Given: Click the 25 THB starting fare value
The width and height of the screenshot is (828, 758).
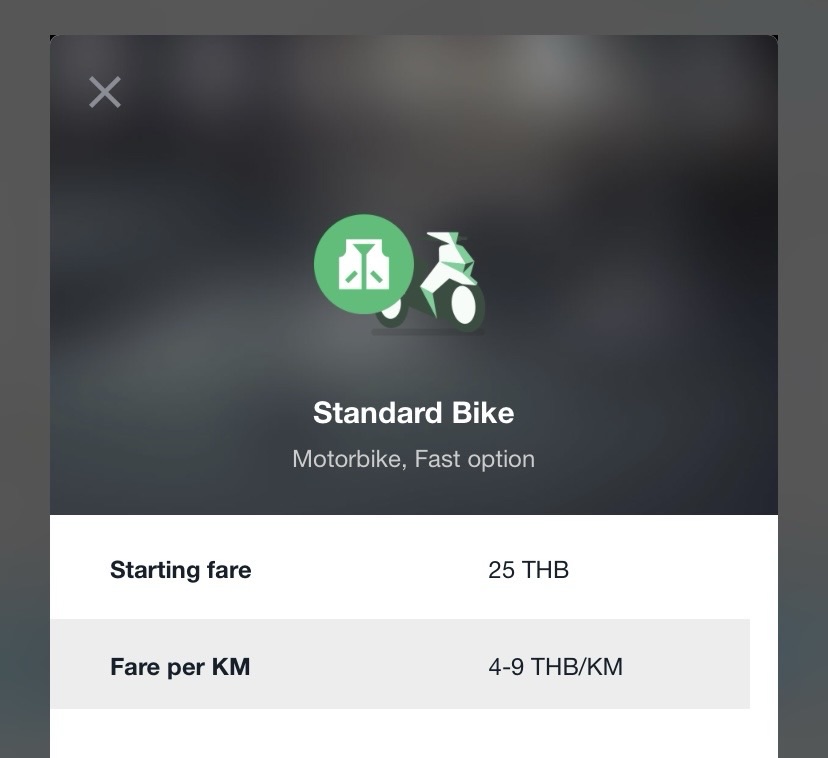Looking at the screenshot, I should pyautogui.click(x=528, y=570).
